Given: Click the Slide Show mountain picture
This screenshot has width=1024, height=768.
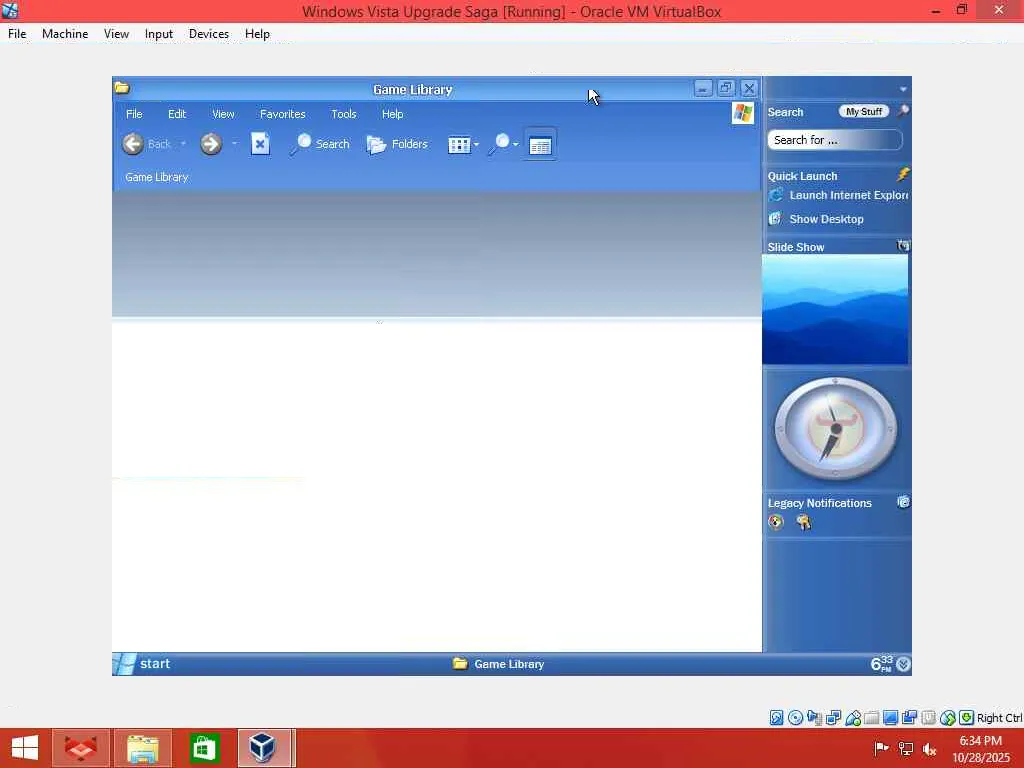Looking at the screenshot, I should (835, 309).
